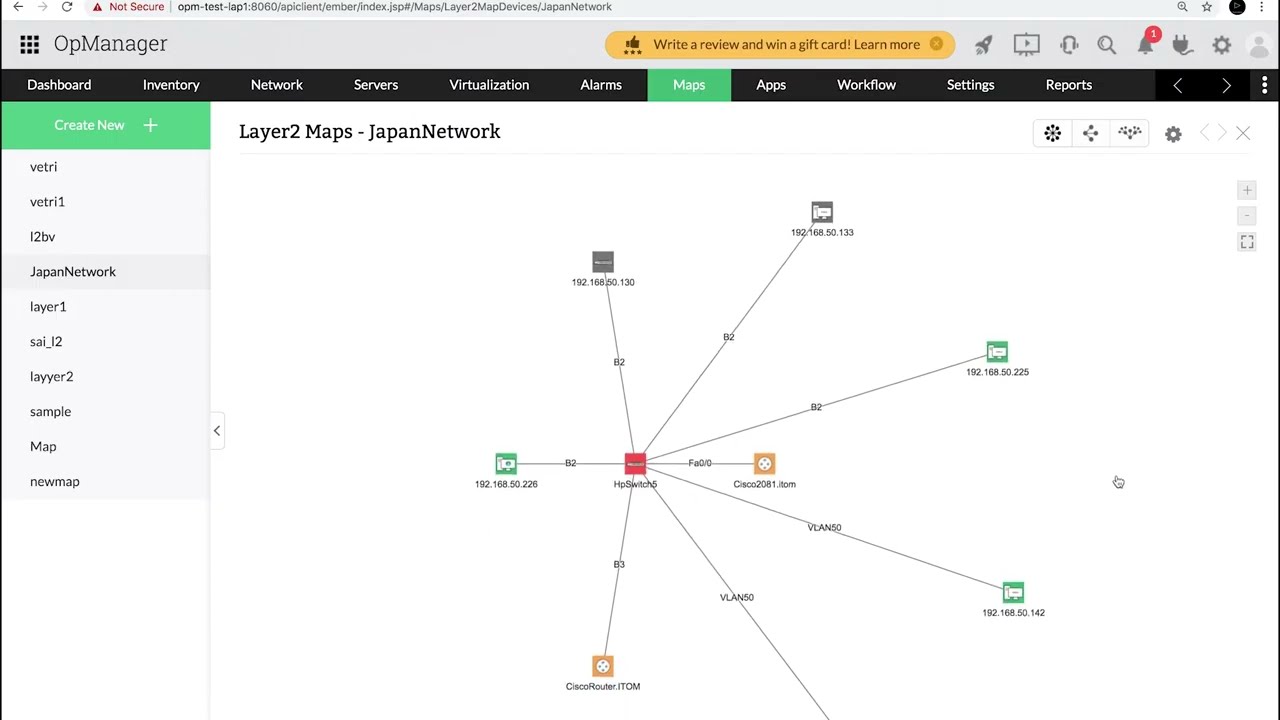Open the Settings tab
Image resolution: width=1280 pixels, height=720 pixels.
click(971, 85)
